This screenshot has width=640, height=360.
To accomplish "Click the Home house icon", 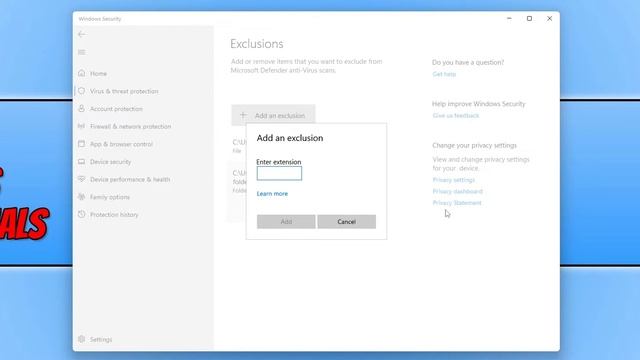I will [x=82, y=73].
